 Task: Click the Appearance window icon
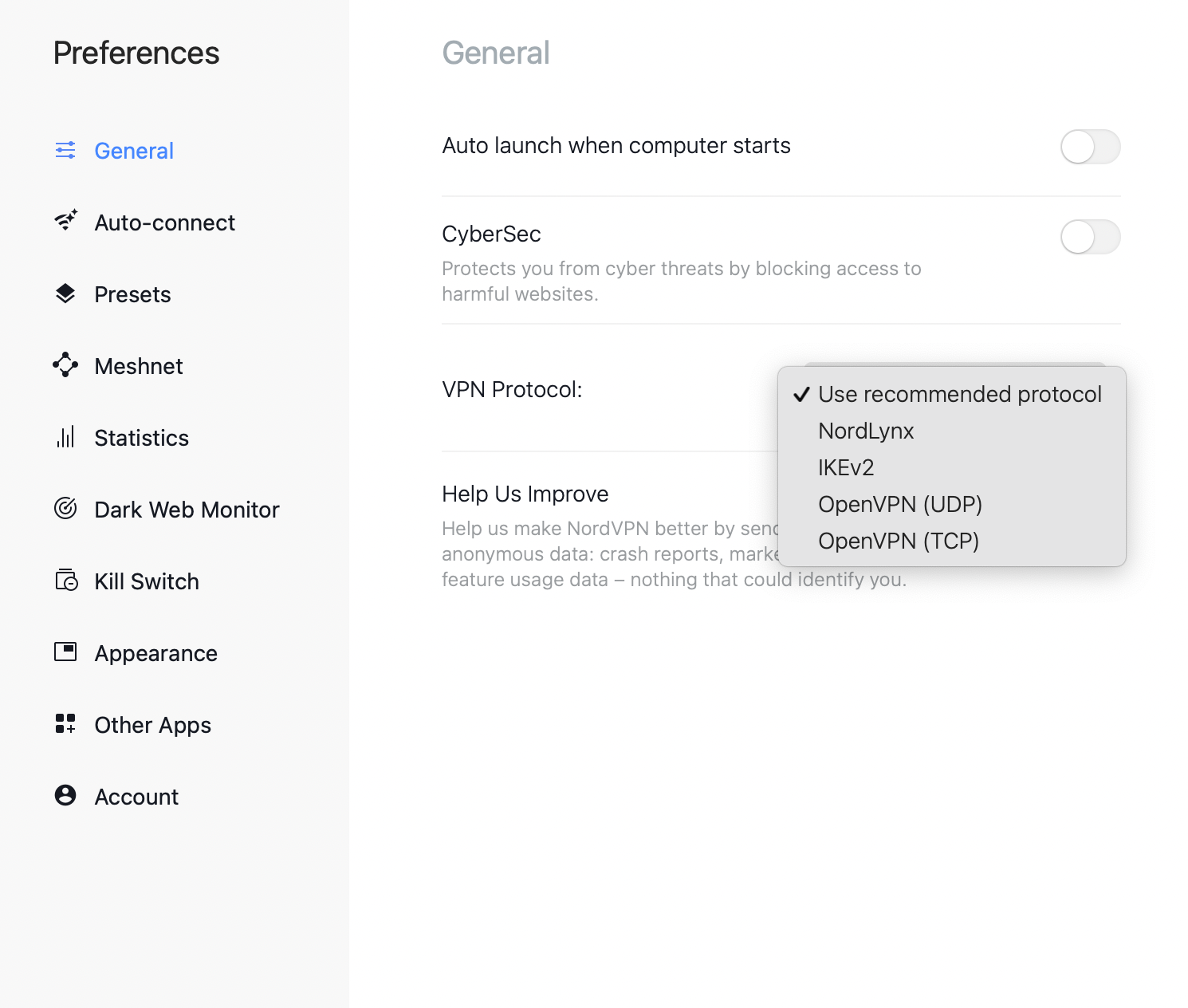pyautogui.click(x=65, y=652)
